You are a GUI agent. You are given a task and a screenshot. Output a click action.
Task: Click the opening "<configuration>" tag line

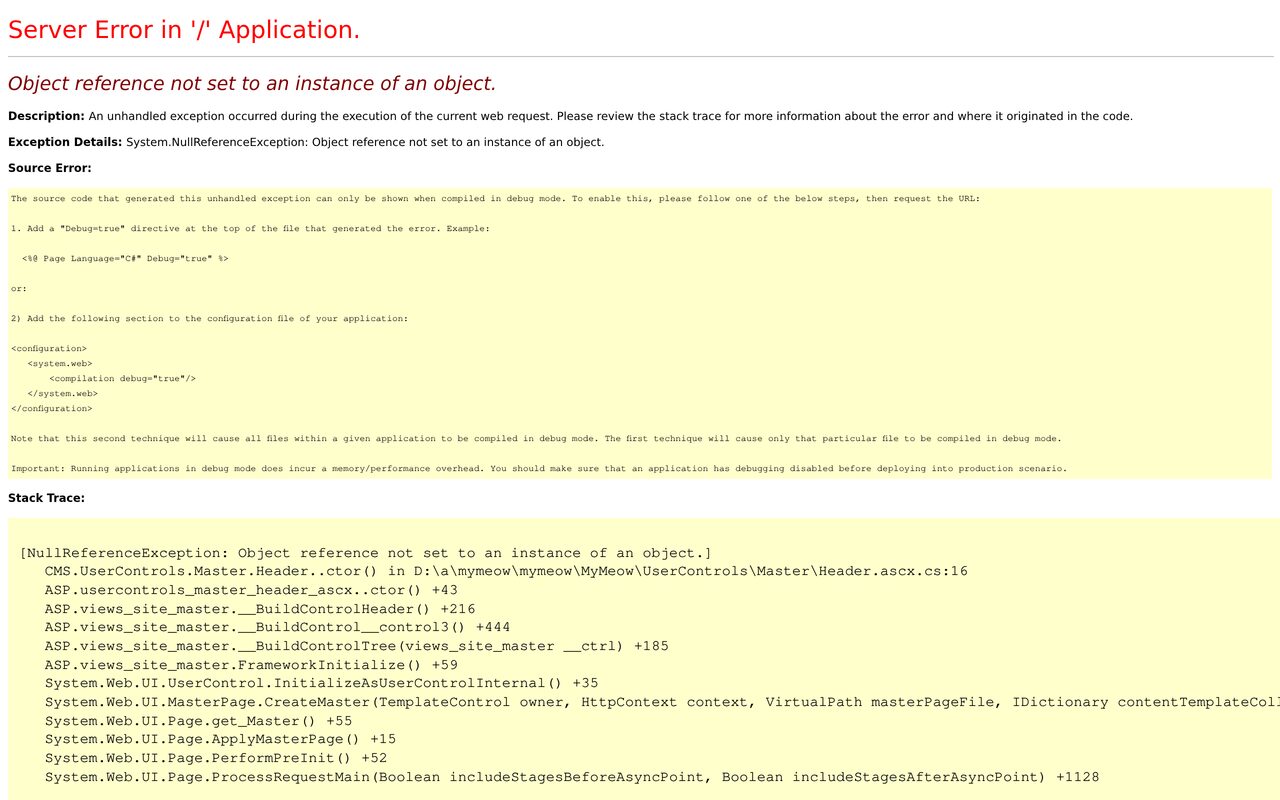(x=49, y=349)
